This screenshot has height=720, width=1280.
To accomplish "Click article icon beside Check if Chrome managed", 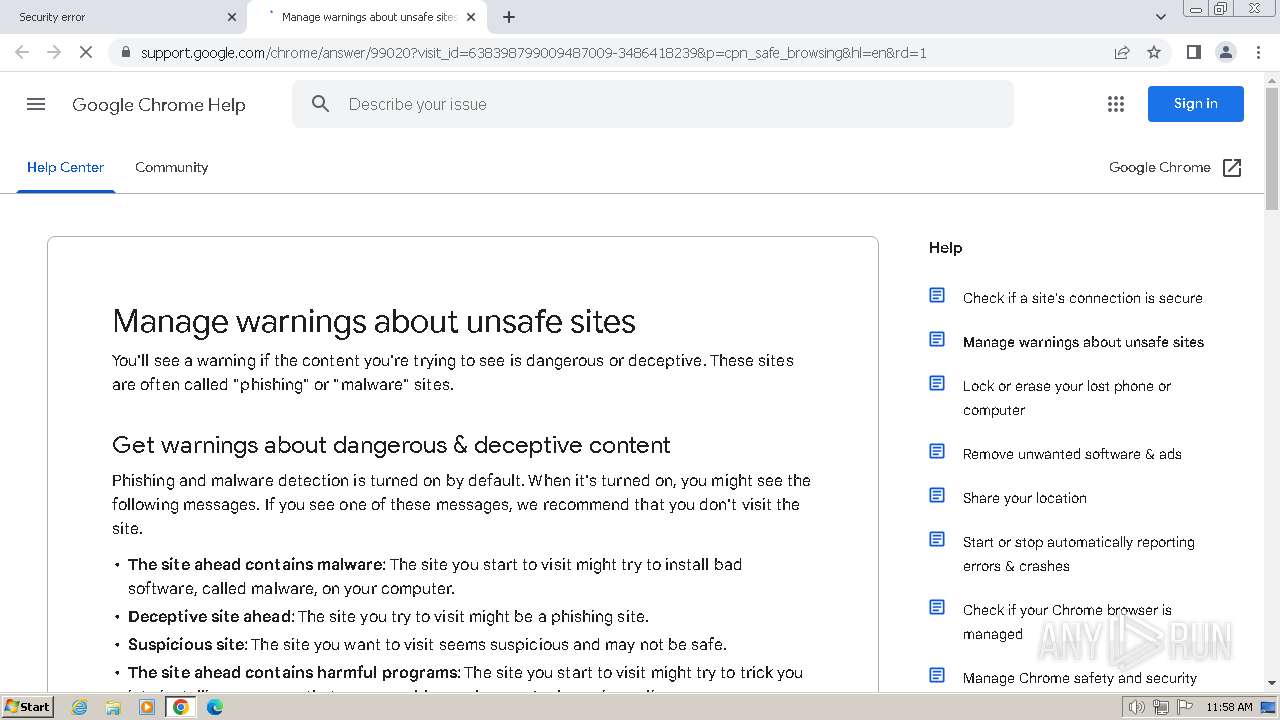I will point(937,607).
